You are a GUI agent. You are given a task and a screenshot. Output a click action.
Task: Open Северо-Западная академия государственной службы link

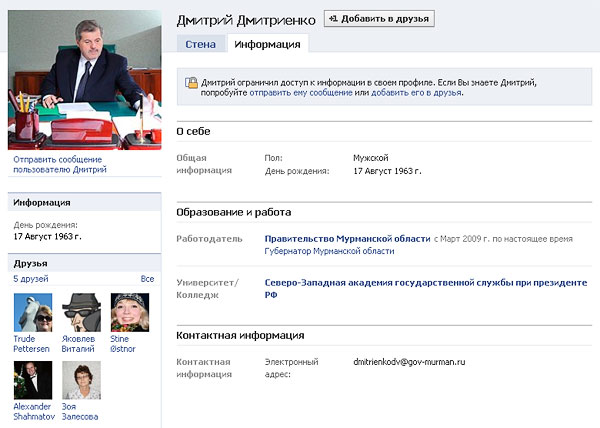tap(425, 283)
